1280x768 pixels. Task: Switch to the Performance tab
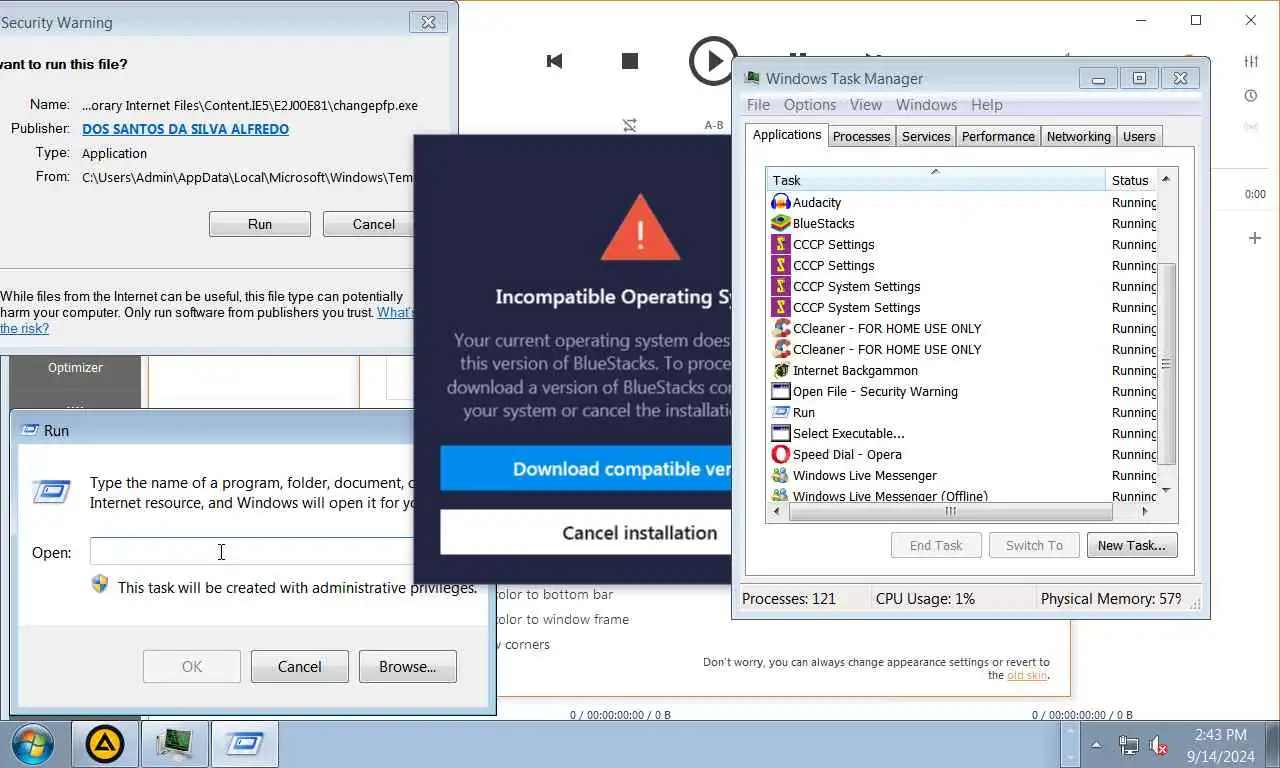tap(998, 136)
